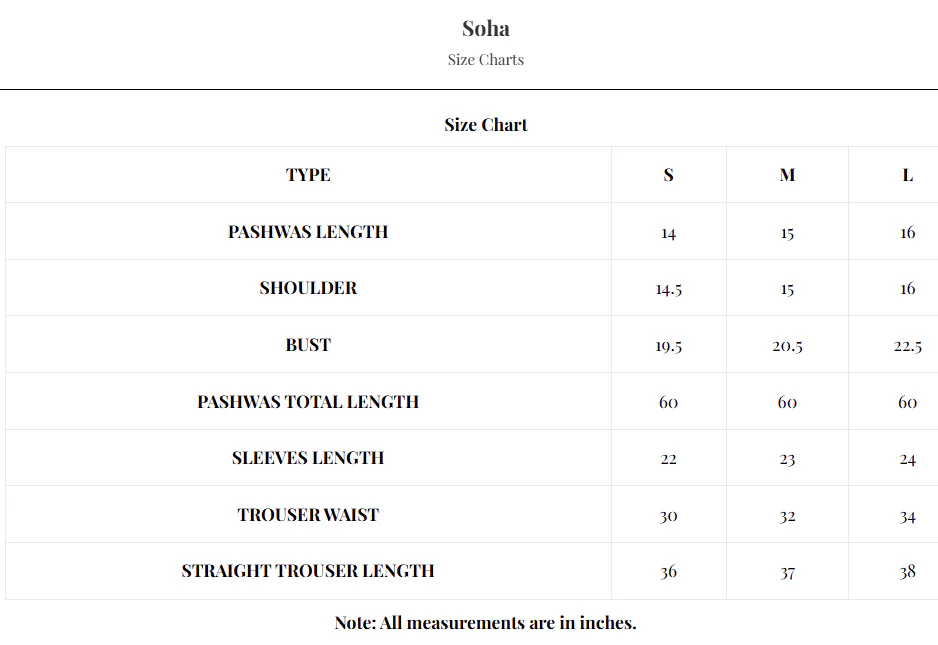The width and height of the screenshot is (938, 645).
Task: Click the Soha title heading
Action: 486,29
